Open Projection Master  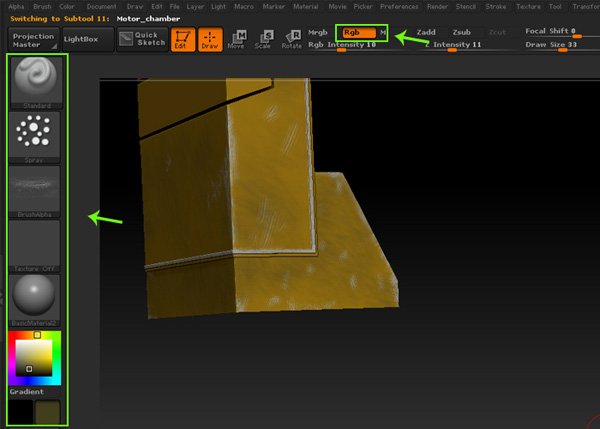34,40
